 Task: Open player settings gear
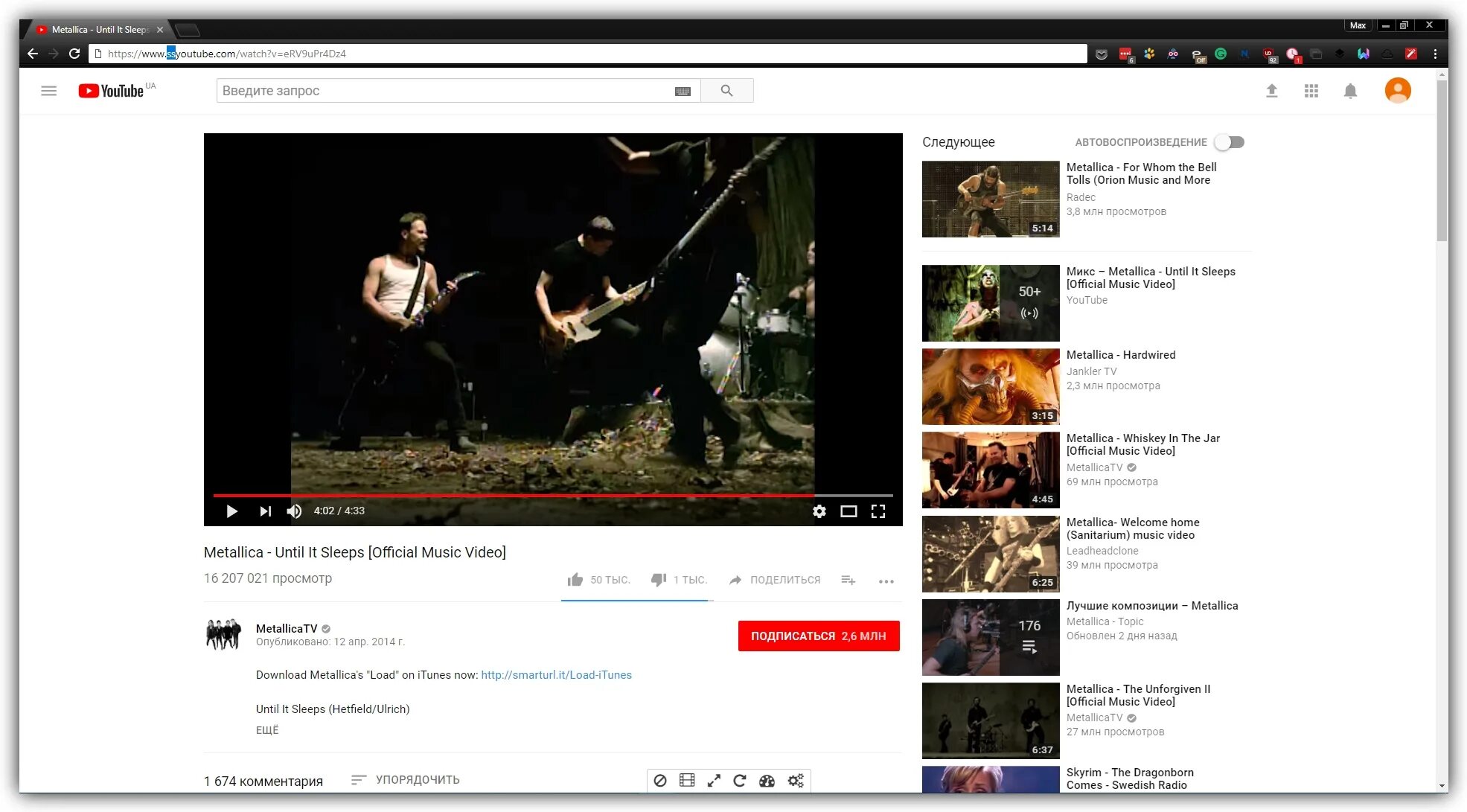point(819,511)
